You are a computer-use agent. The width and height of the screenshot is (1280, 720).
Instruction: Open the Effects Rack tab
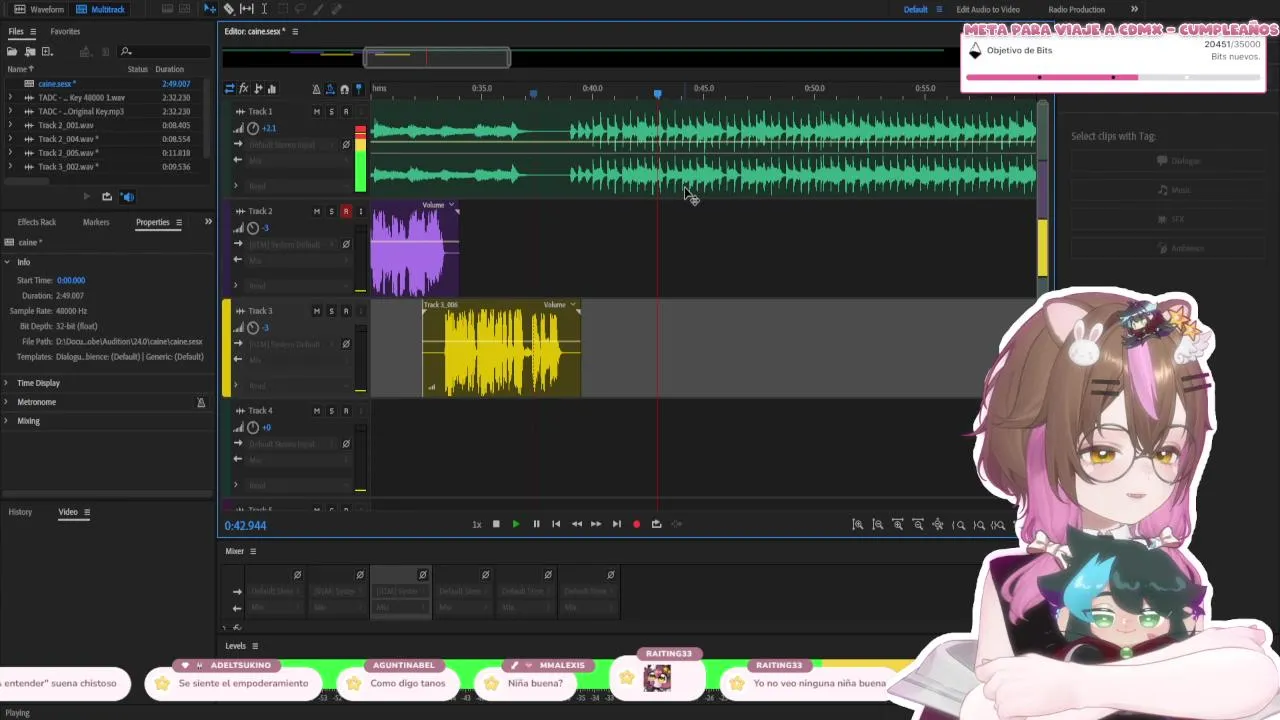tap(37, 222)
